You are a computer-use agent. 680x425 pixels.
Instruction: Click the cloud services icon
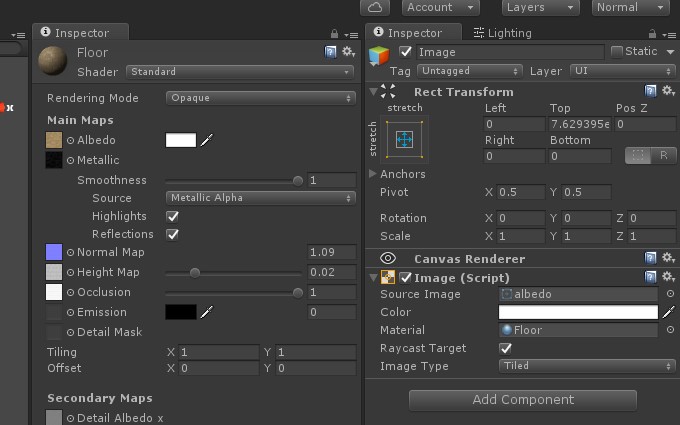coord(375,7)
